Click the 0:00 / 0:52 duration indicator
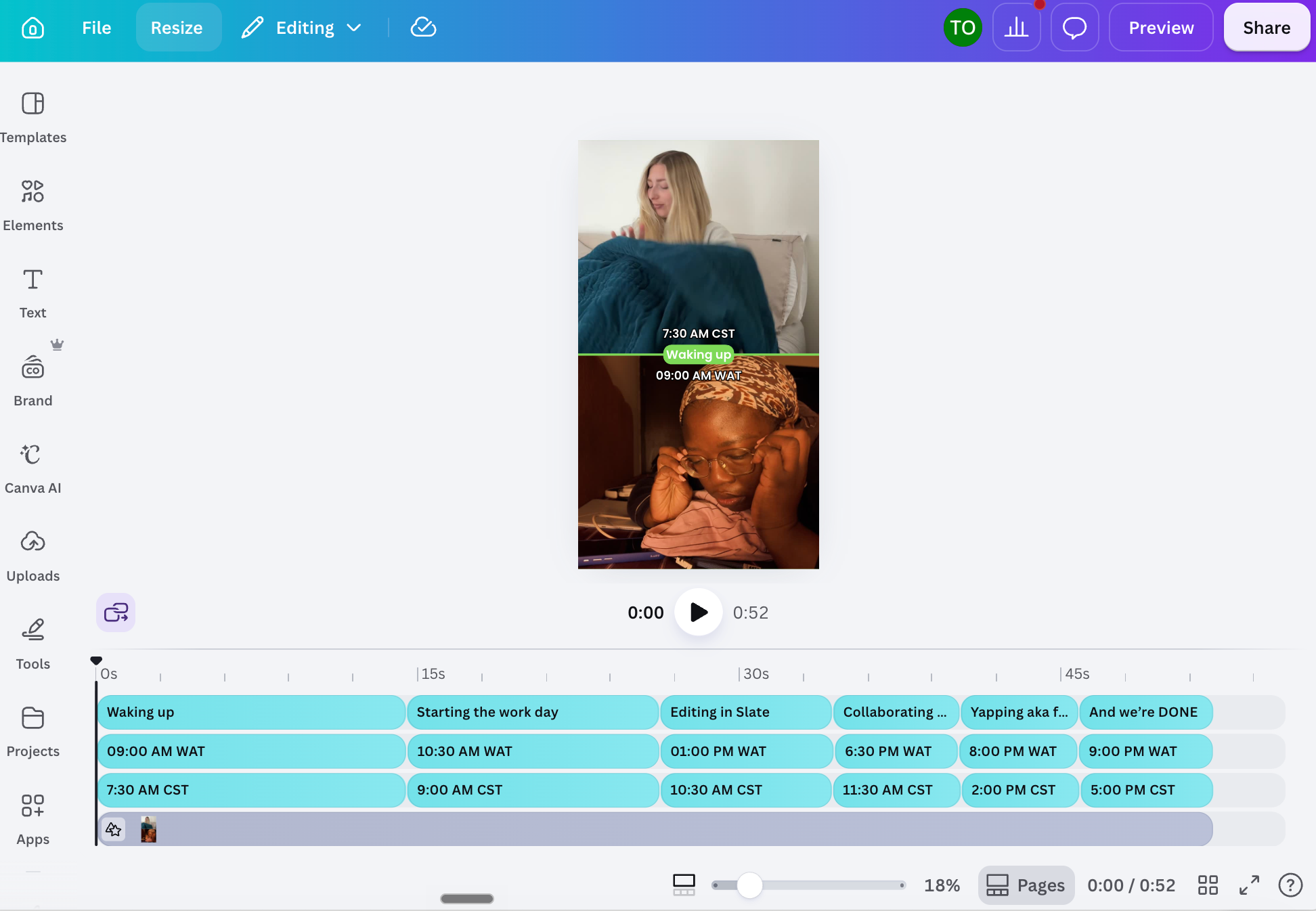This screenshot has height=911, width=1316. point(1131,885)
